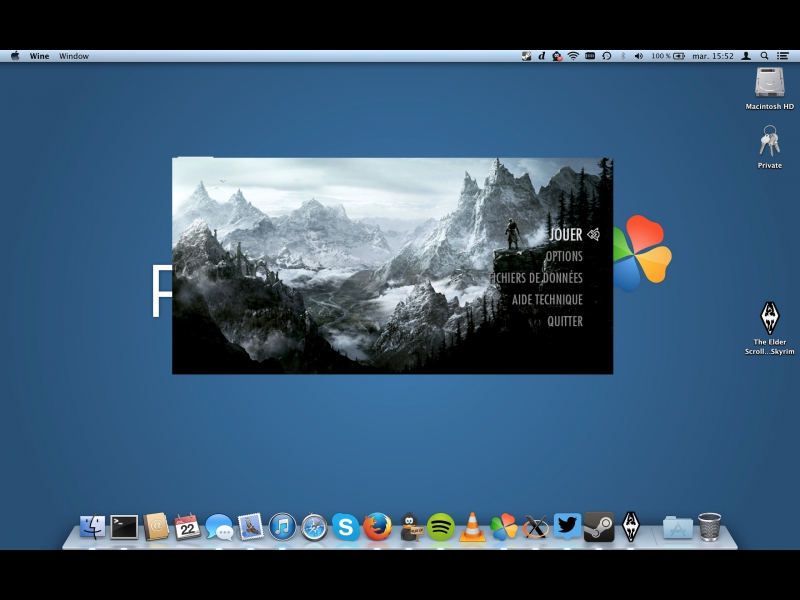Open the Wine menu in menu bar
The image size is (800, 600).
pos(39,56)
